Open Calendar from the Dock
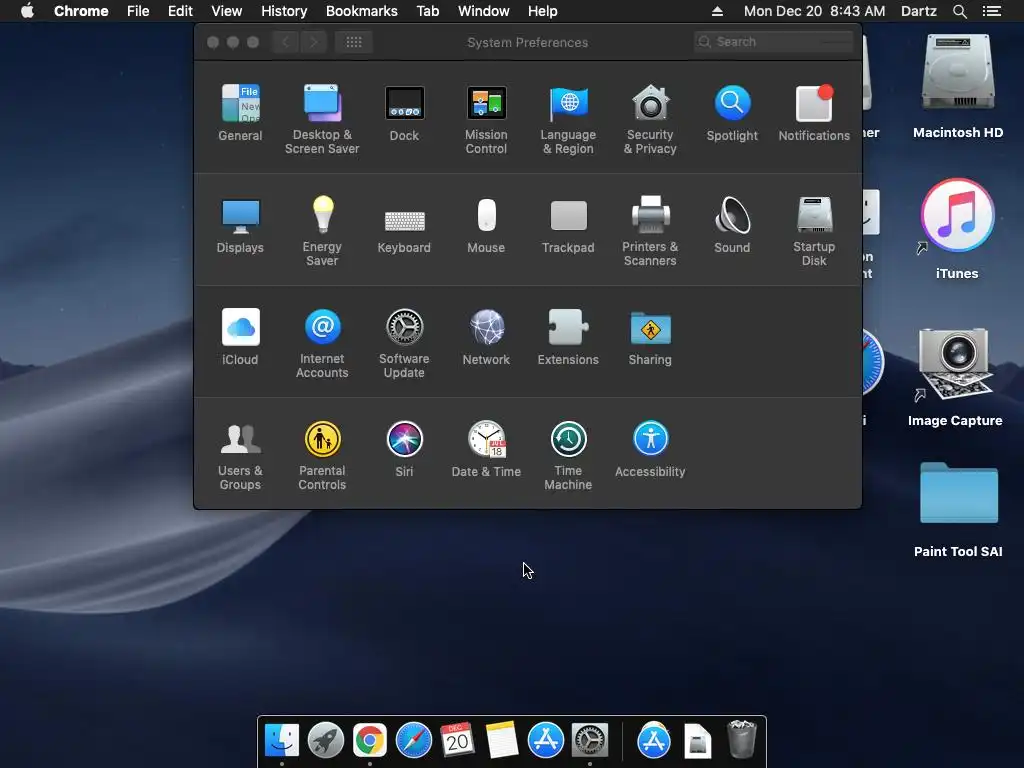 coord(457,741)
